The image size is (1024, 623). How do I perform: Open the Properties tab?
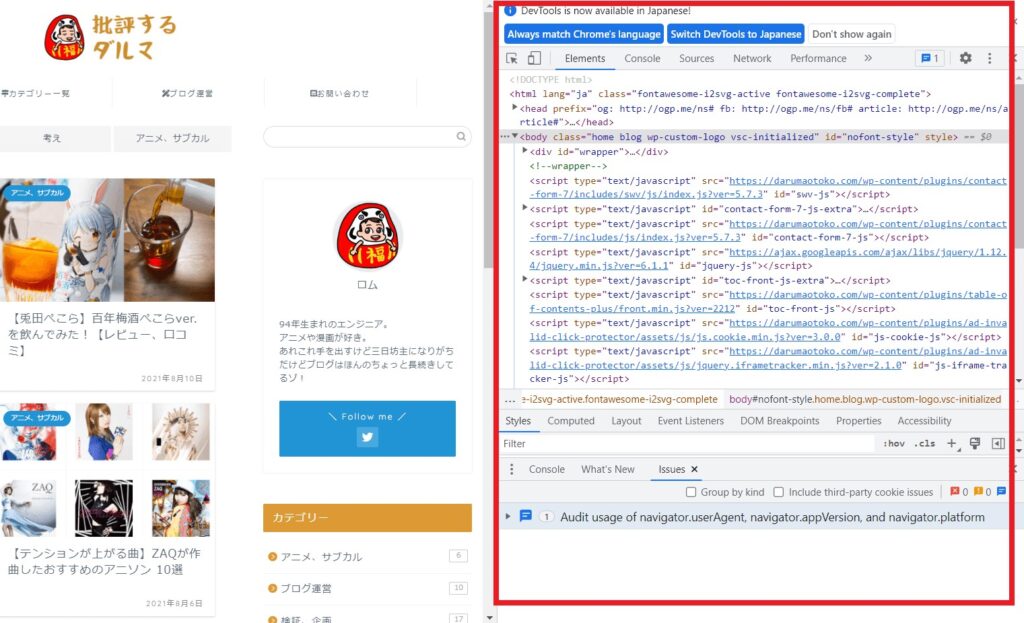[858, 421]
